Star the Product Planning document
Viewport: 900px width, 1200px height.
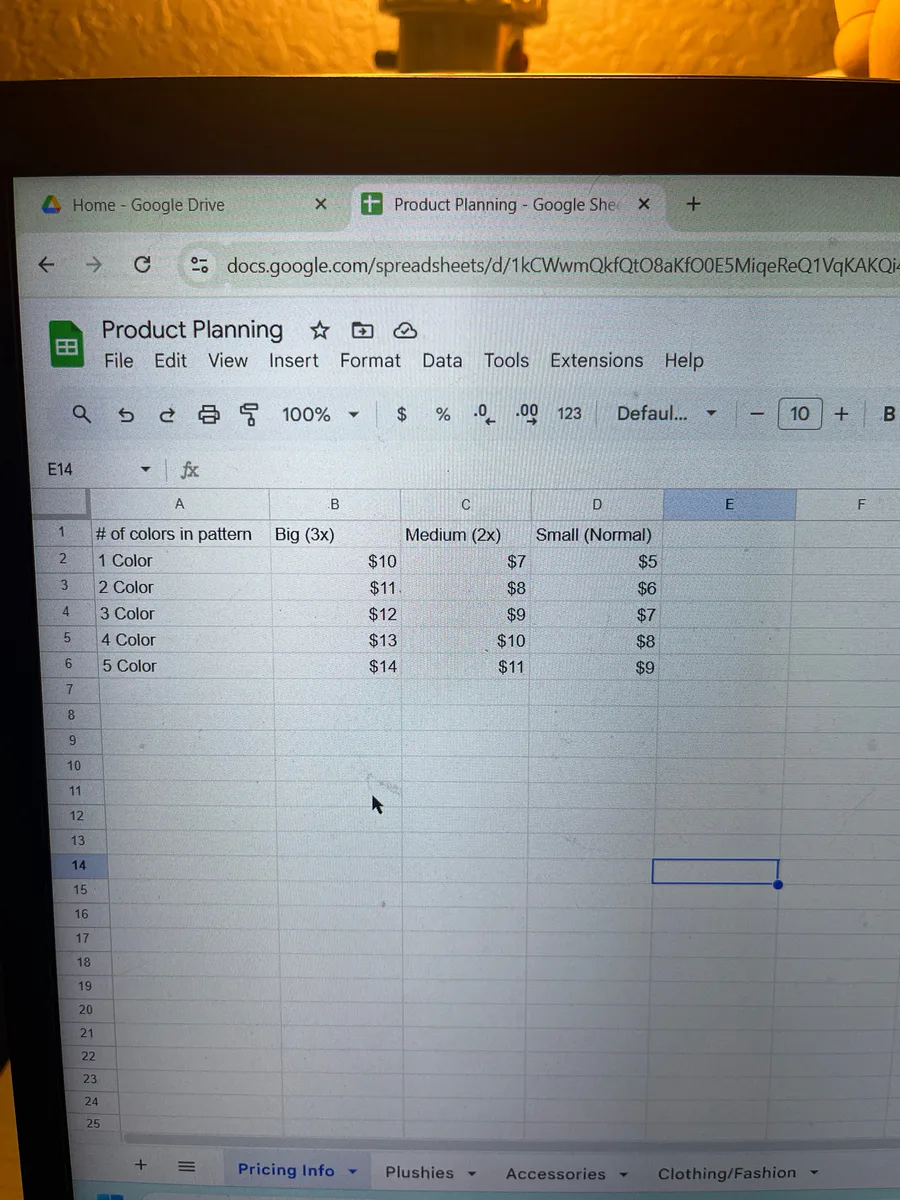pyautogui.click(x=320, y=330)
